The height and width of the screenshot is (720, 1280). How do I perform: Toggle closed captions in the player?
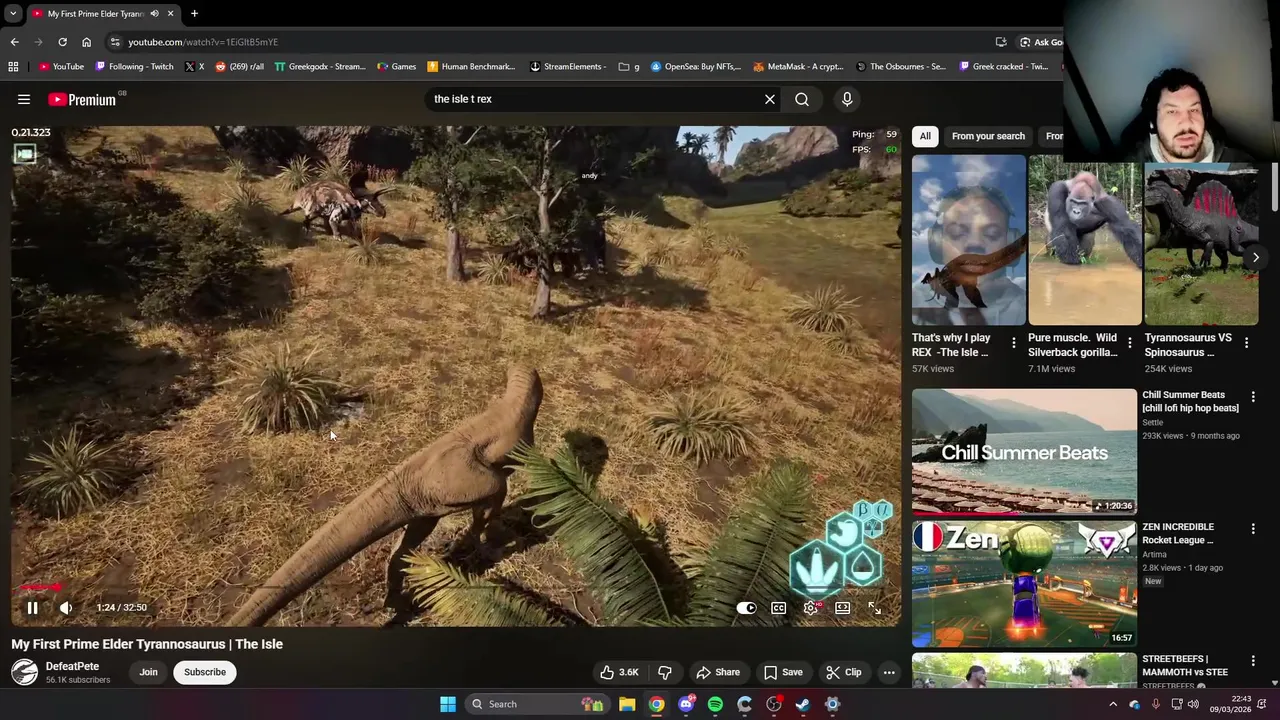pos(778,607)
